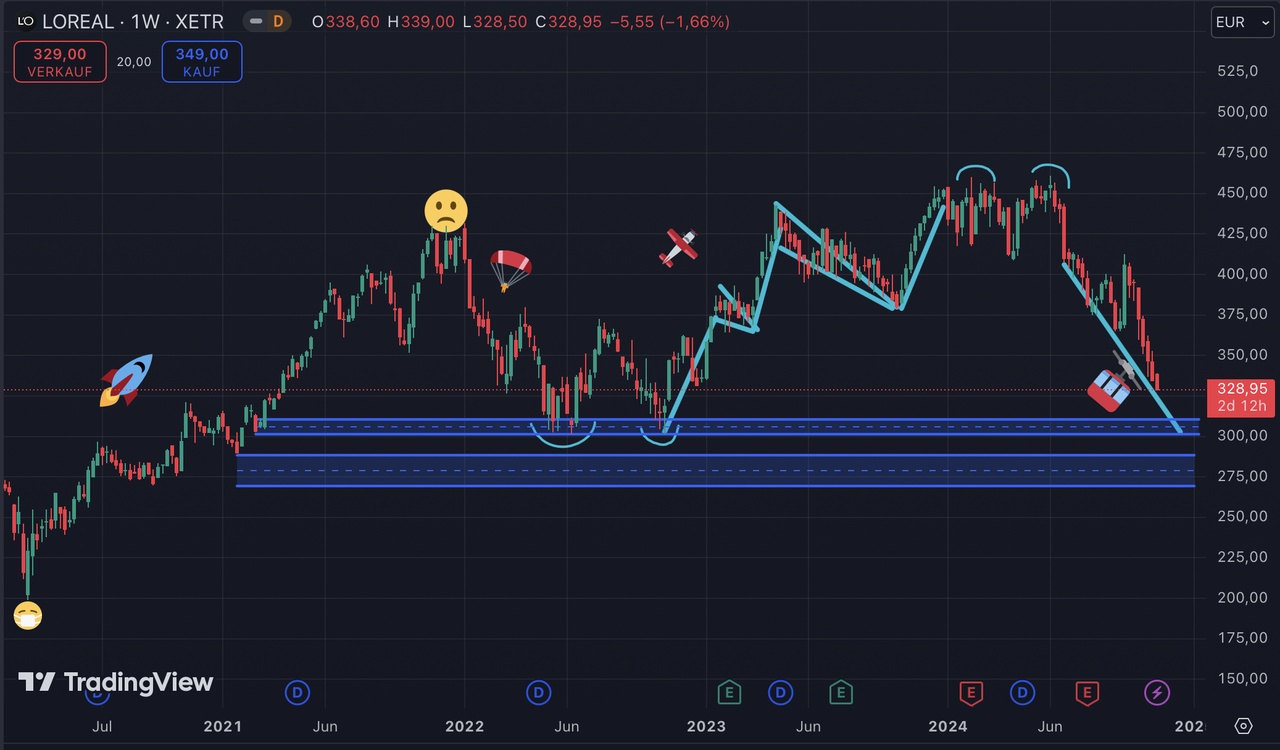
Task: Click the red 328,95 current price label
Action: tap(1241, 388)
